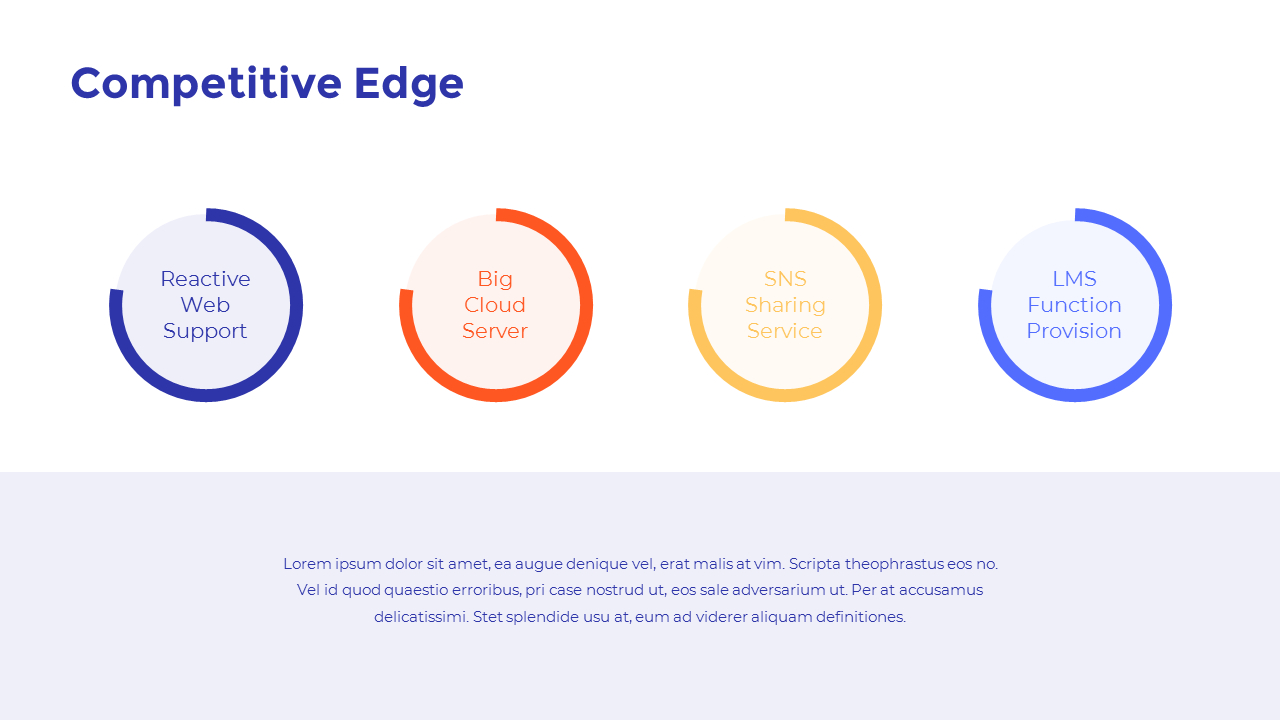
Task: Select the word "Cloud" in orange circle
Action: click(x=495, y=305)
